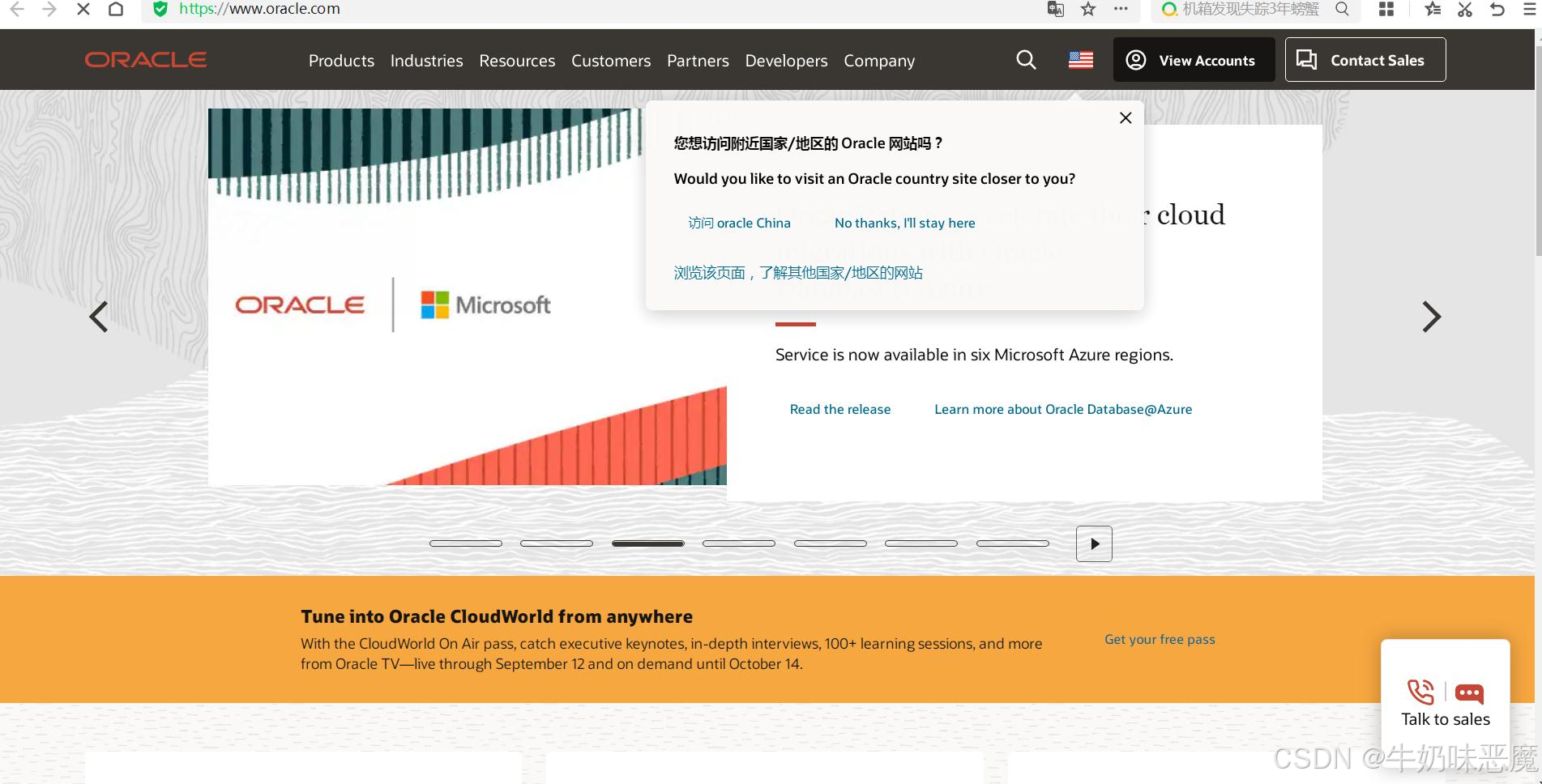Viewport: 1542px width, 784px height.
Task: Click Learn more about Oracle Database@Azure
Action: [x=1063, y=410]
